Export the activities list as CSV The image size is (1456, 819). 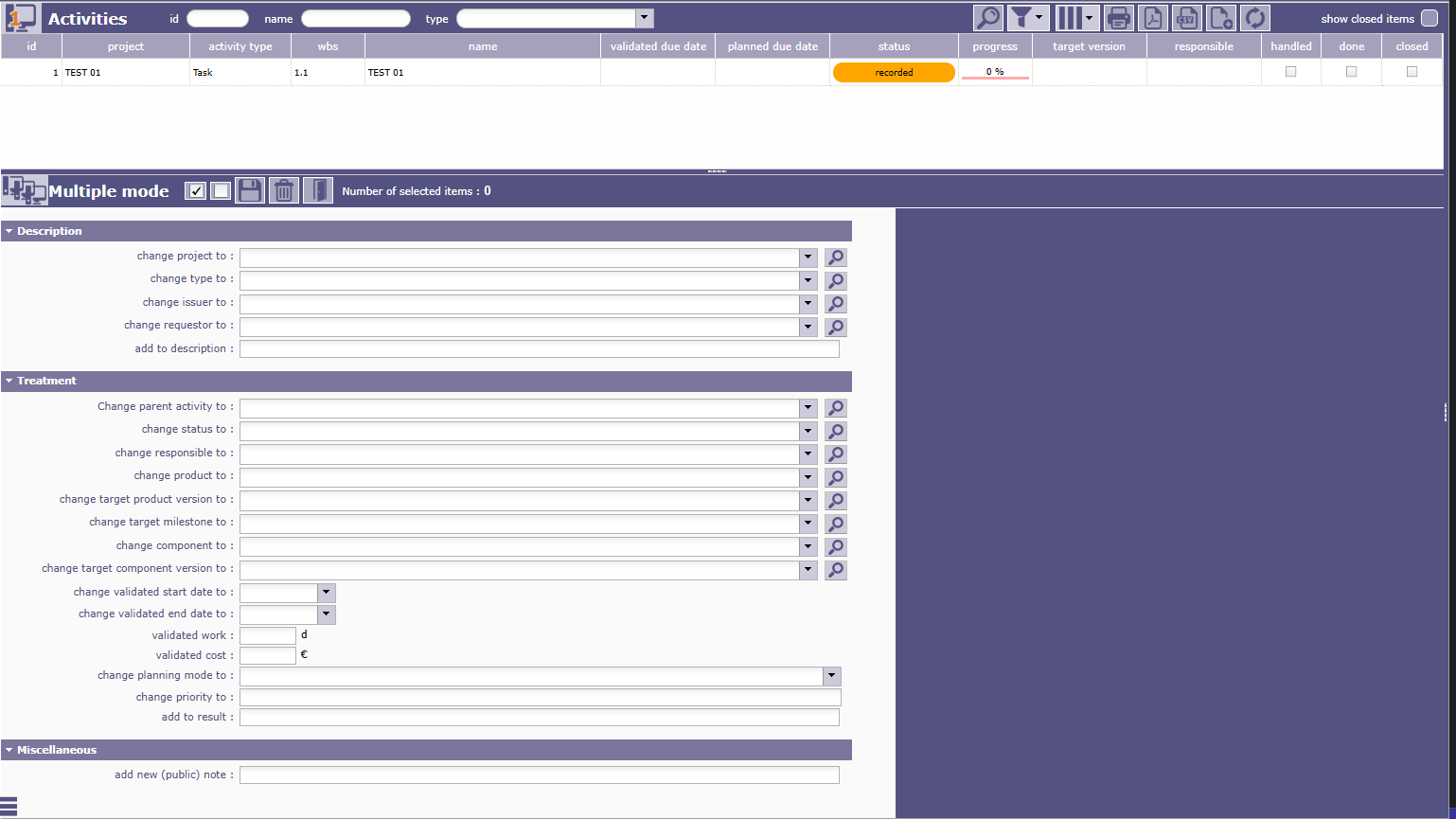(x=1186, y=18)
